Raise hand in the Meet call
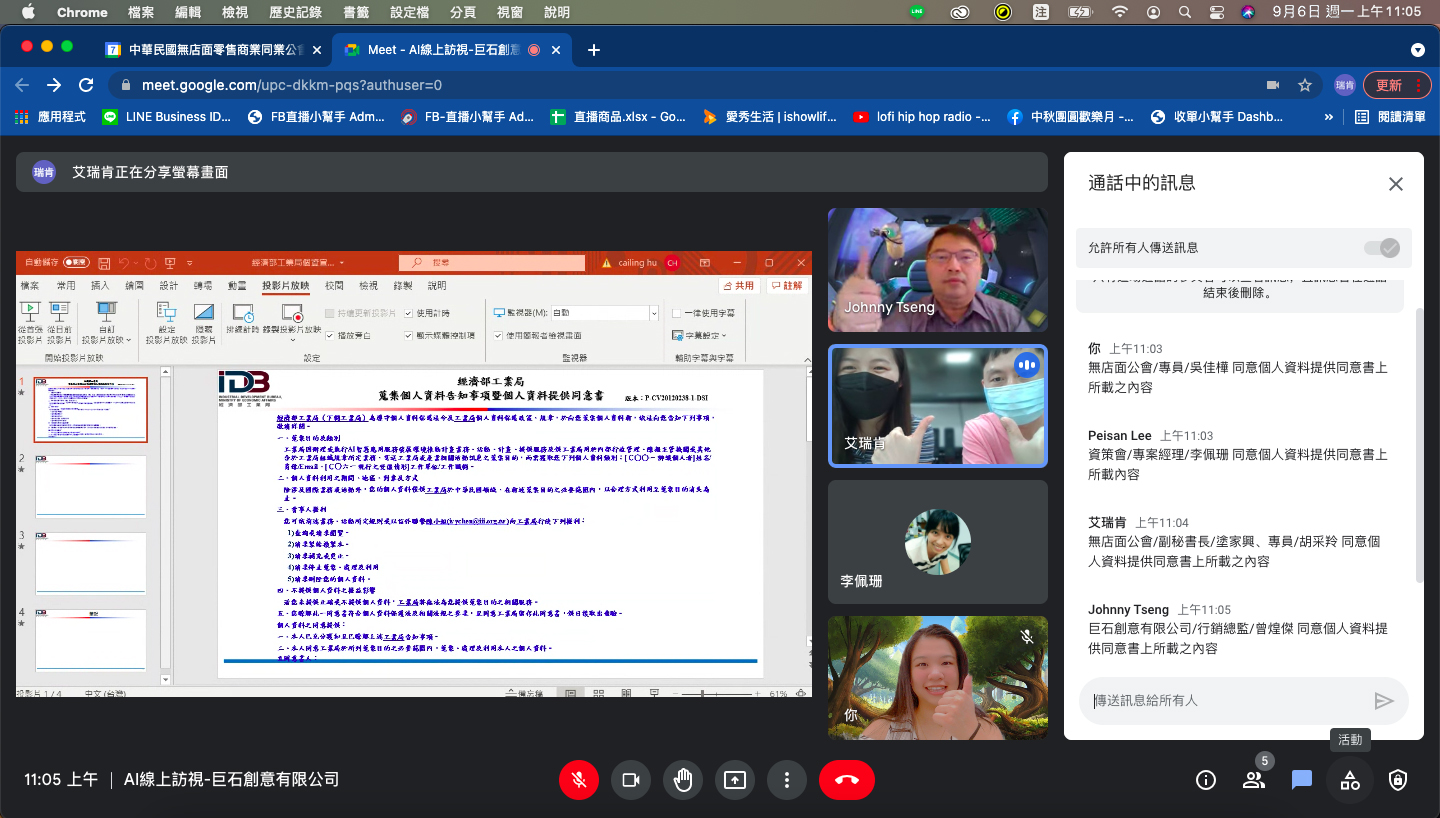1440x818 pixels. click(x=683, y=780)
